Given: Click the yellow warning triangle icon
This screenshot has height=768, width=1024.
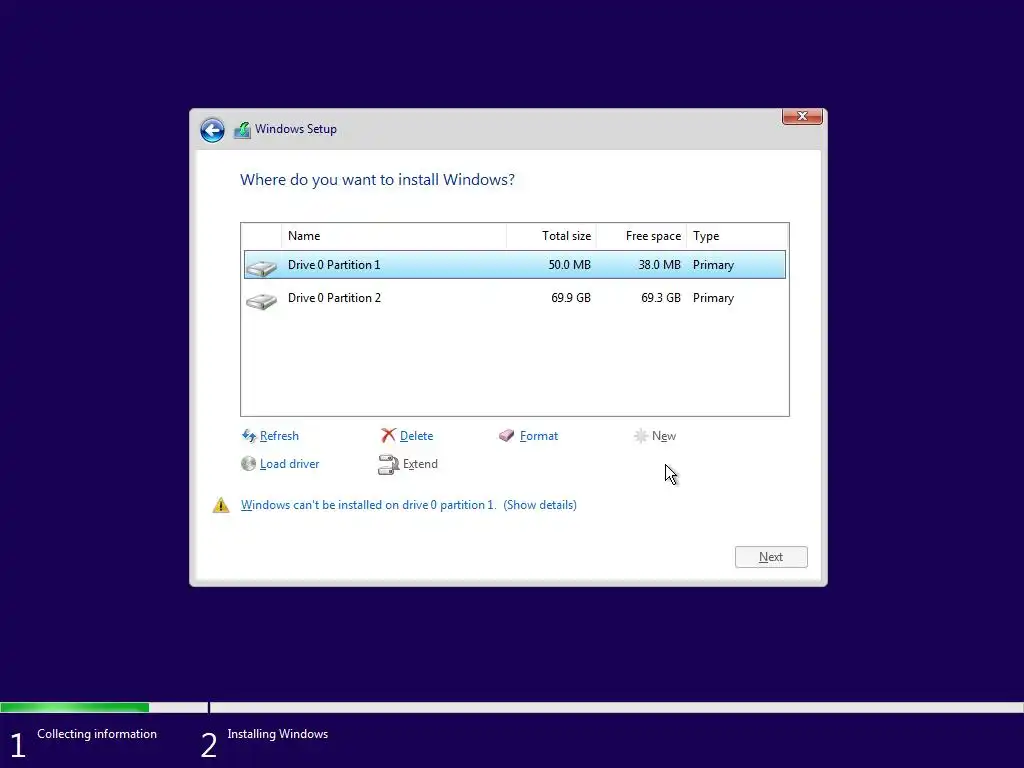Looking at the screenshot, I should [x=221, y=505].
